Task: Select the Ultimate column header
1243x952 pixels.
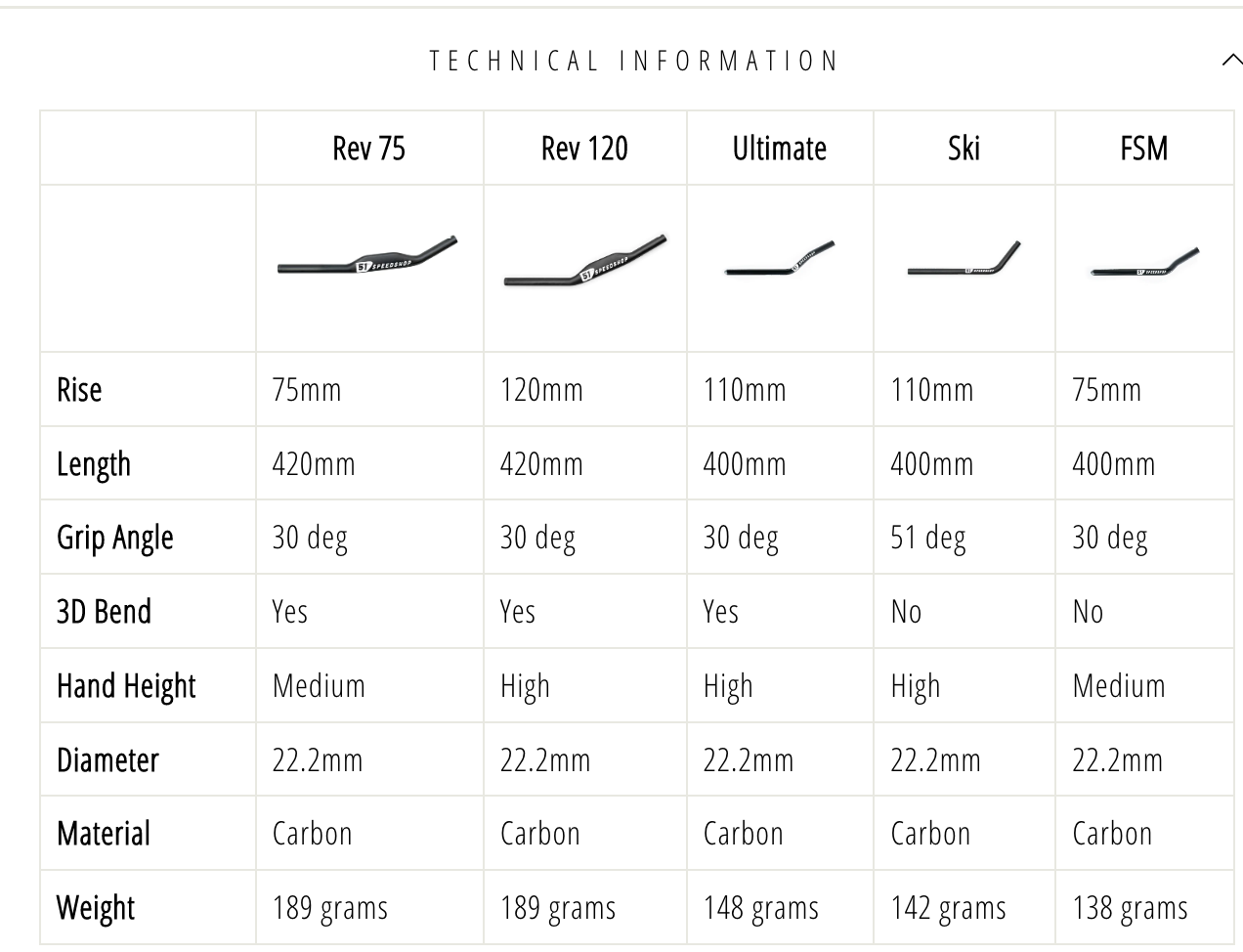Action: point(780,149)
